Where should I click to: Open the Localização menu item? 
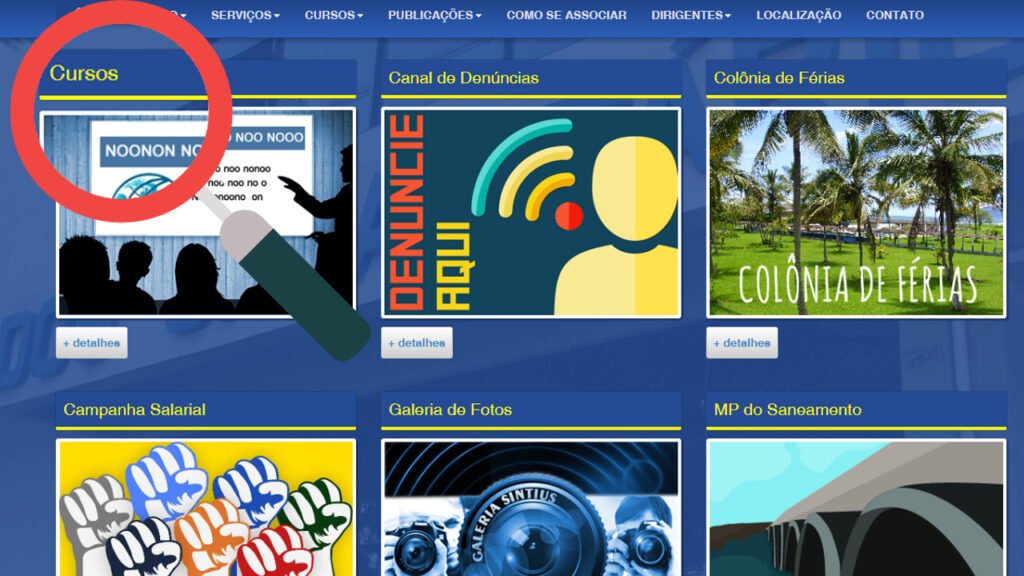click(x=798, y=15)
